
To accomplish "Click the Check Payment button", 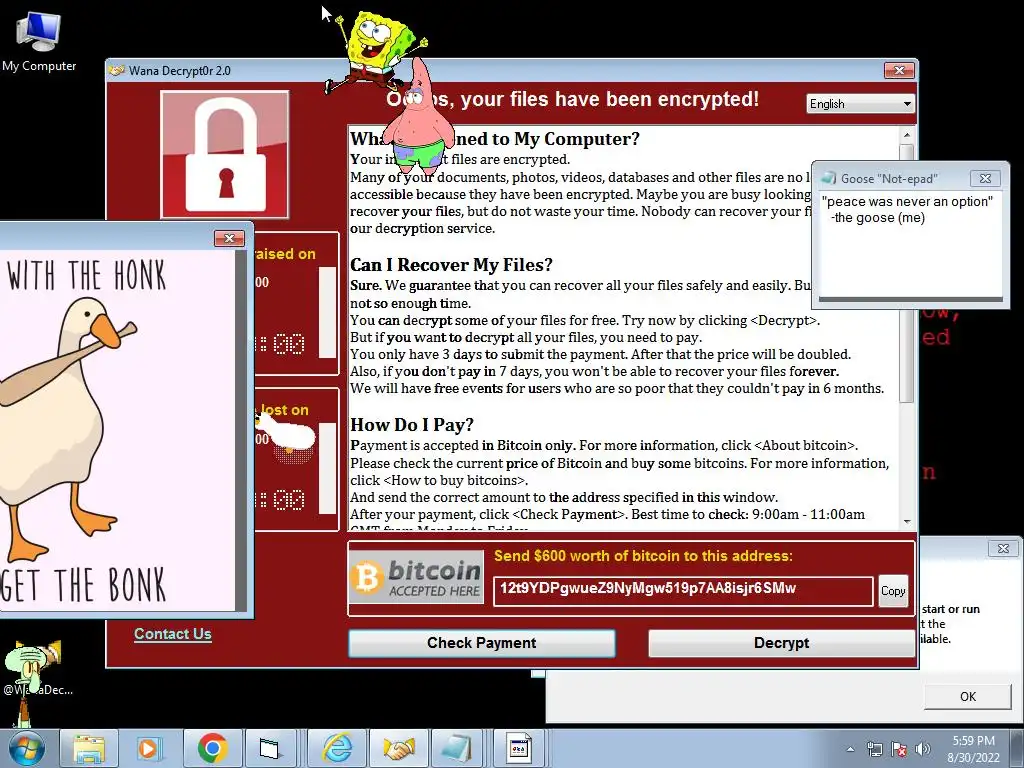I will click(482, 643).
